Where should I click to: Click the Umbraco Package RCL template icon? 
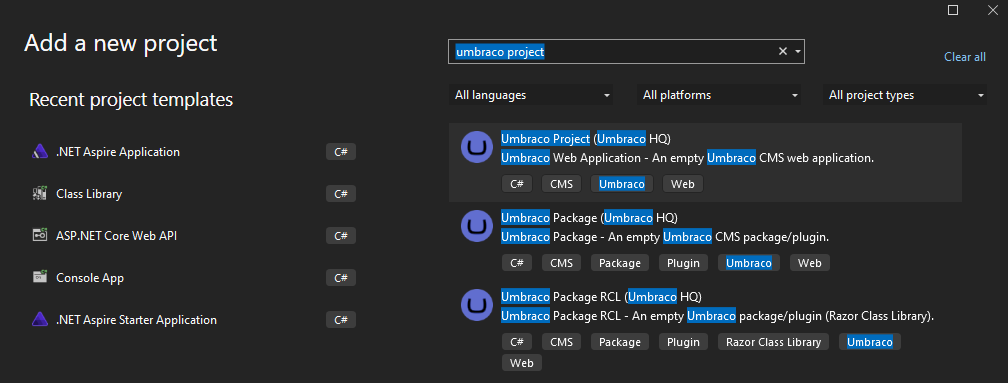pos(477,305)
